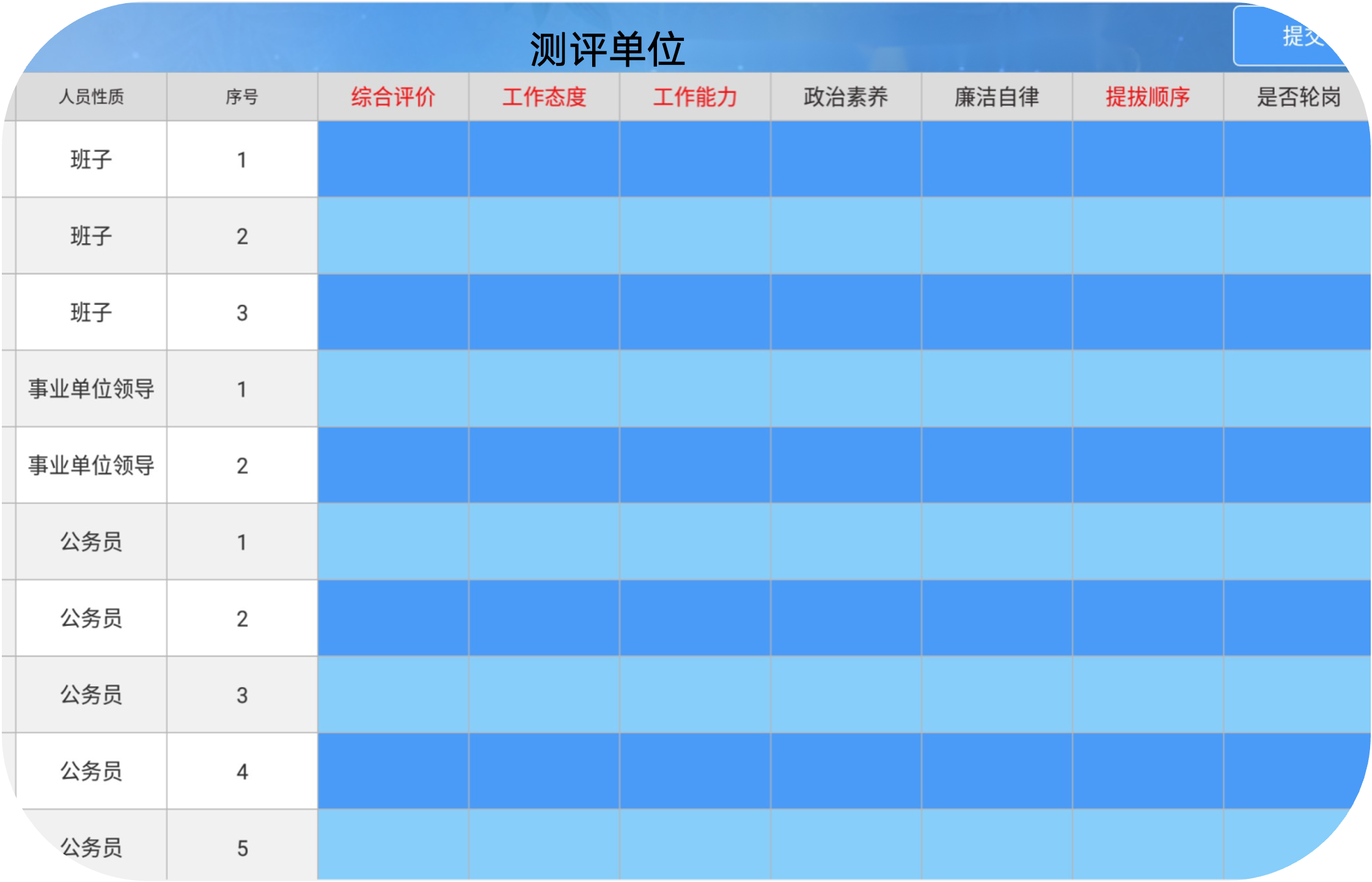Open 政治素养 cell for 公务员 3
Image resolution: width=1372 pixels, height=882 pixels.
846,694
